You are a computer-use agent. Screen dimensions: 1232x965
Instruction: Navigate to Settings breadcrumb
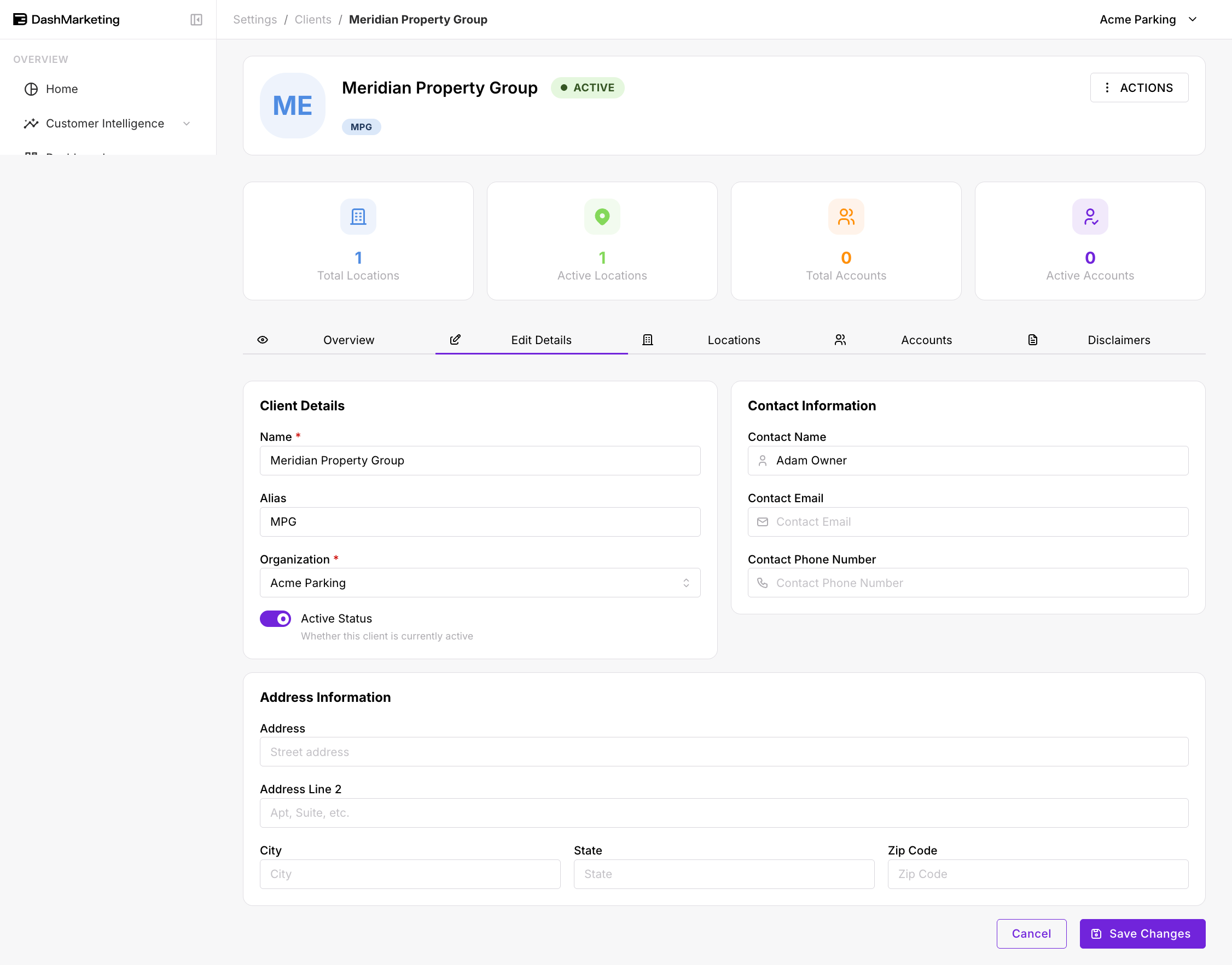[255, 20]
